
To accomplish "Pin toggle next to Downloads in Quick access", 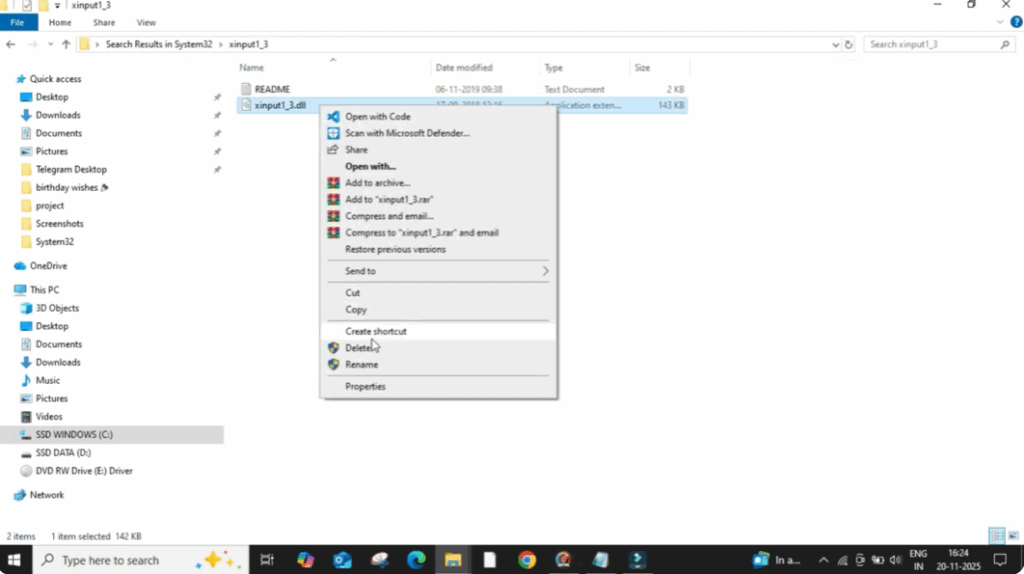I will [x=217, y=115].
